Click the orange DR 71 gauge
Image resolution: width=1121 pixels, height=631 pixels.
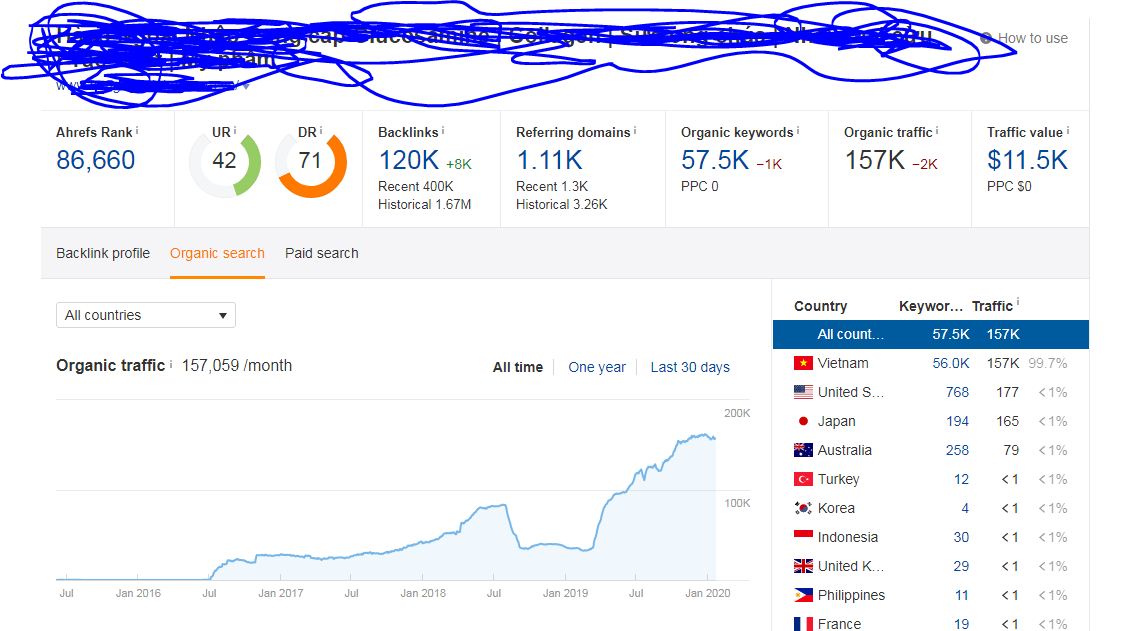(311, 162)
